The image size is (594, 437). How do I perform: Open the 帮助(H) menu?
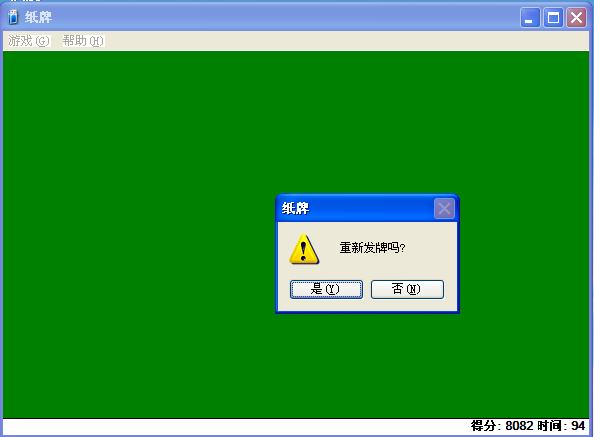pos(83,41)
